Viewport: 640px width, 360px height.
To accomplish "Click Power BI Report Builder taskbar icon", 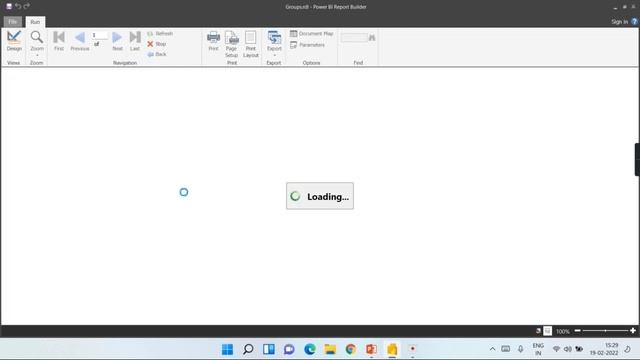I will tap(392, 349).
